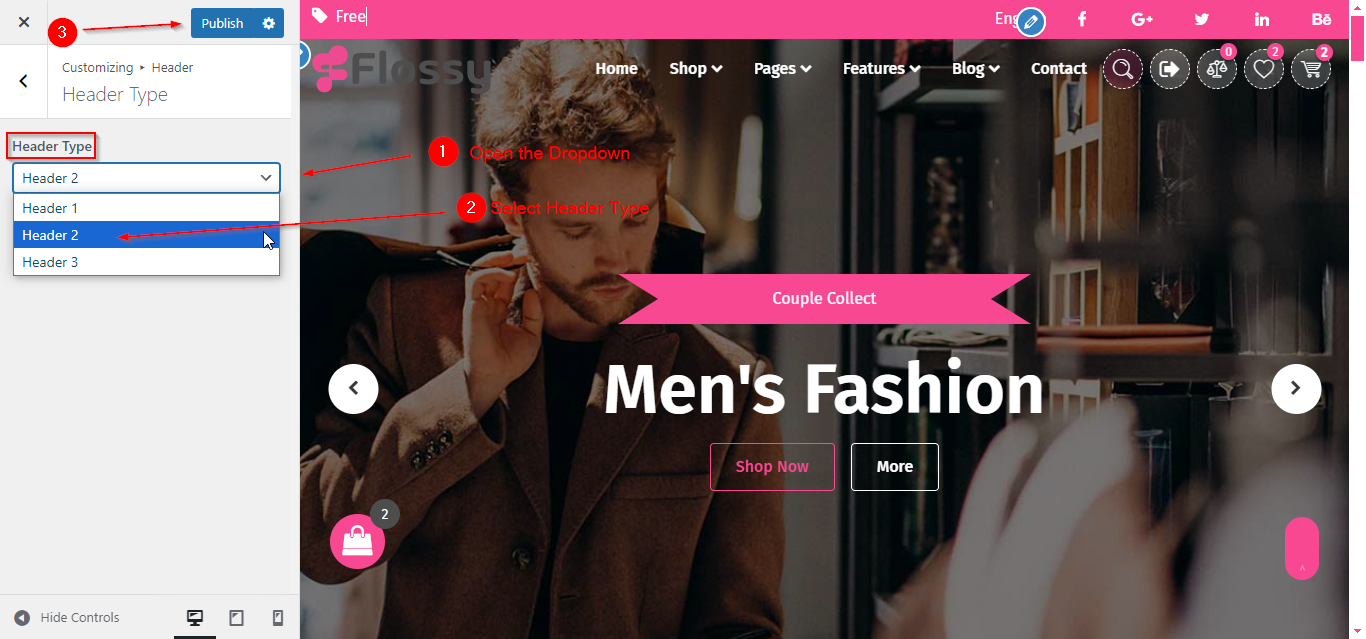Open the wishlist heart icon
Viewport: 1366px width, 639px height.
tap(1264, 69)
